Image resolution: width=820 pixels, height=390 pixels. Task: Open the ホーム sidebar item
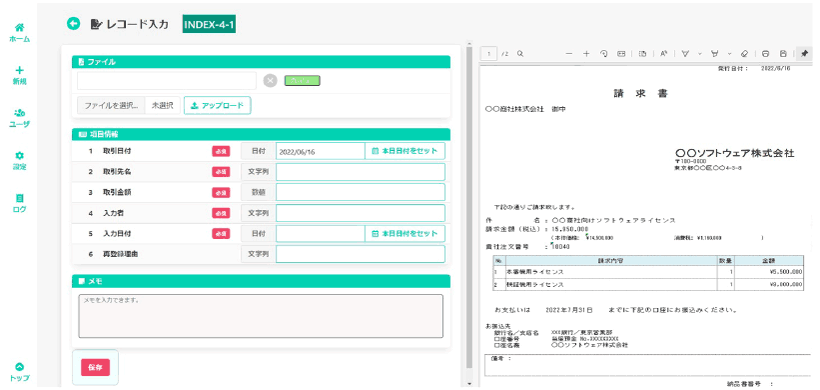[x=19, y=32]
